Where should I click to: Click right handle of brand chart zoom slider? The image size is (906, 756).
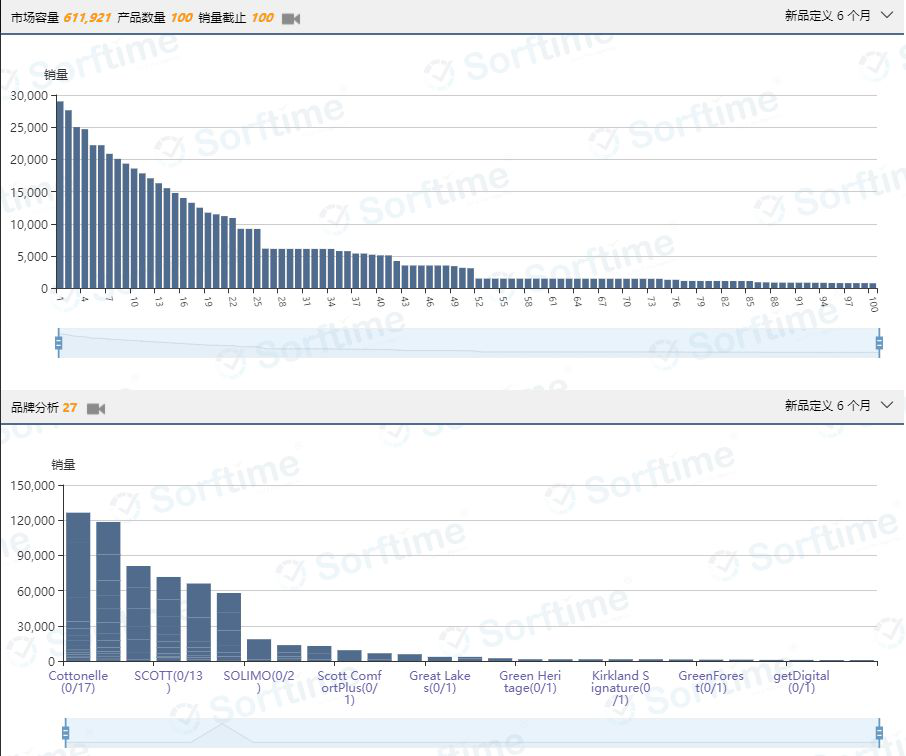[879, 732]
